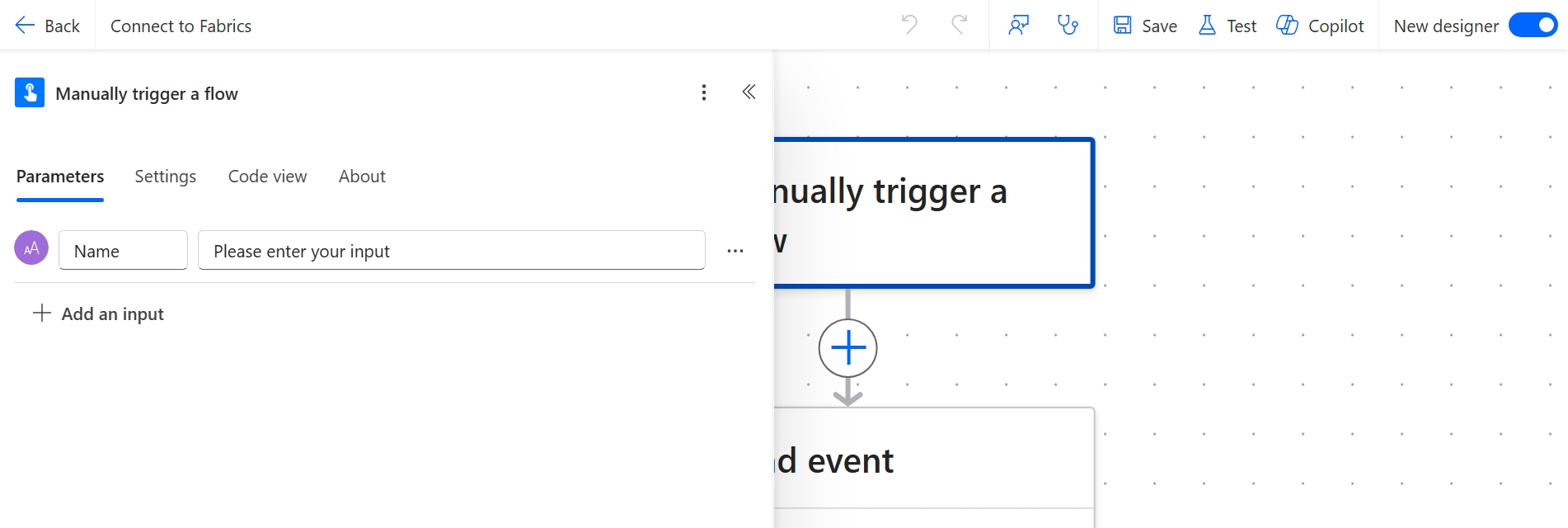Open the Code view tab
This screenshot has height=528, width=1568.
267,177
